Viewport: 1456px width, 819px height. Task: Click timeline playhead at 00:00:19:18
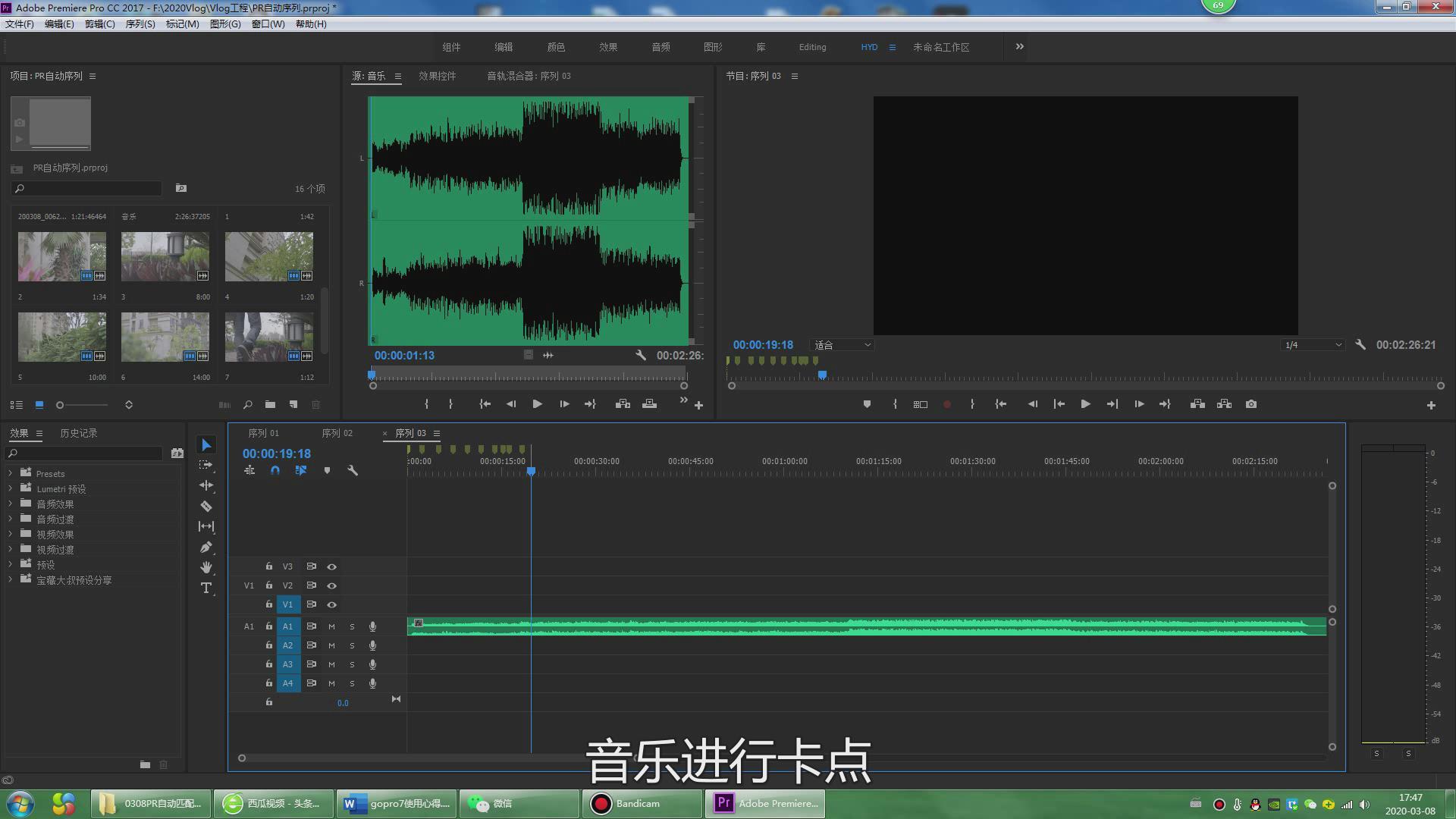(x=531, y=471)
